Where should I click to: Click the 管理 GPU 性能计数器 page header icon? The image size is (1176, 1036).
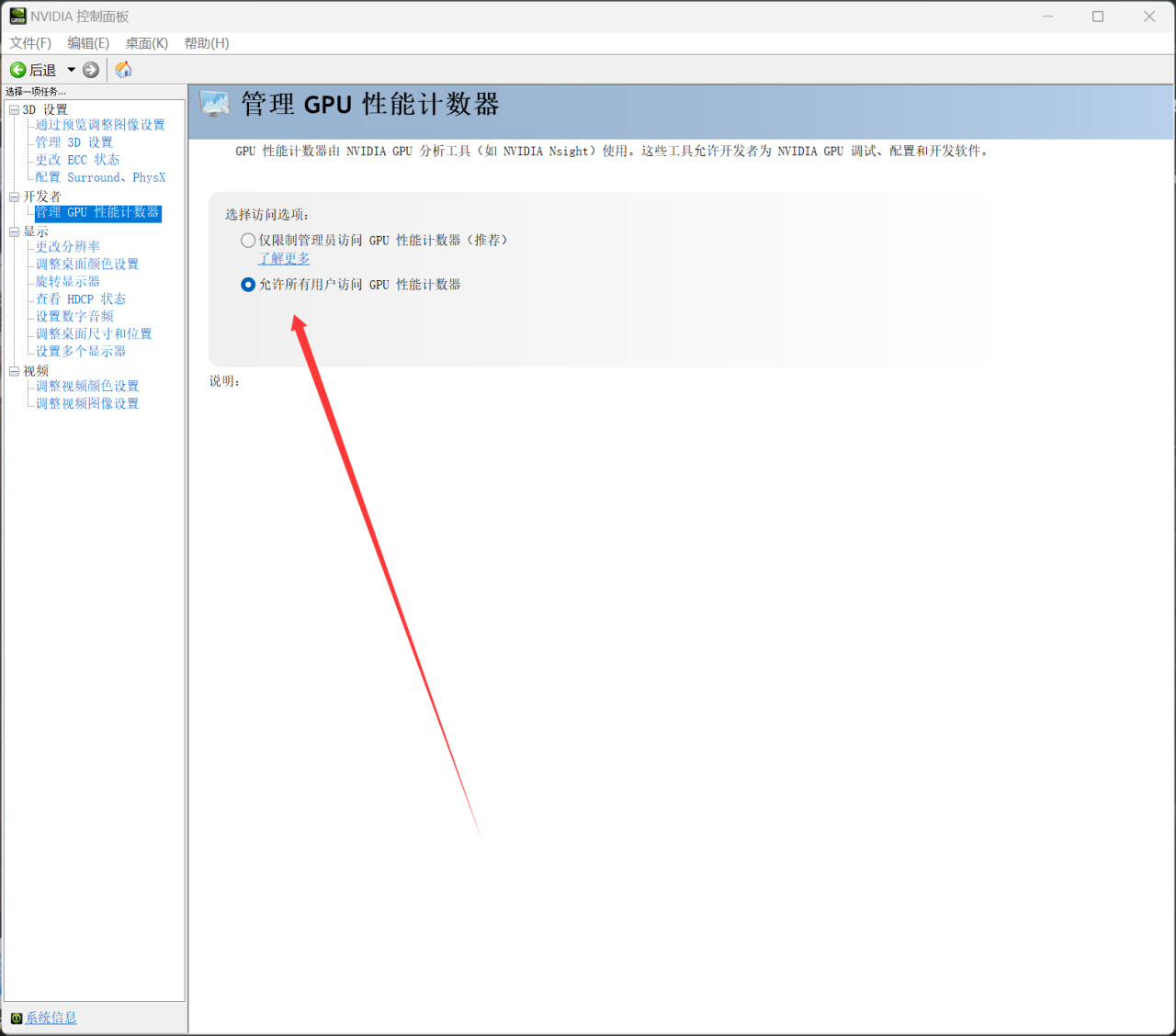click(215, 104)
